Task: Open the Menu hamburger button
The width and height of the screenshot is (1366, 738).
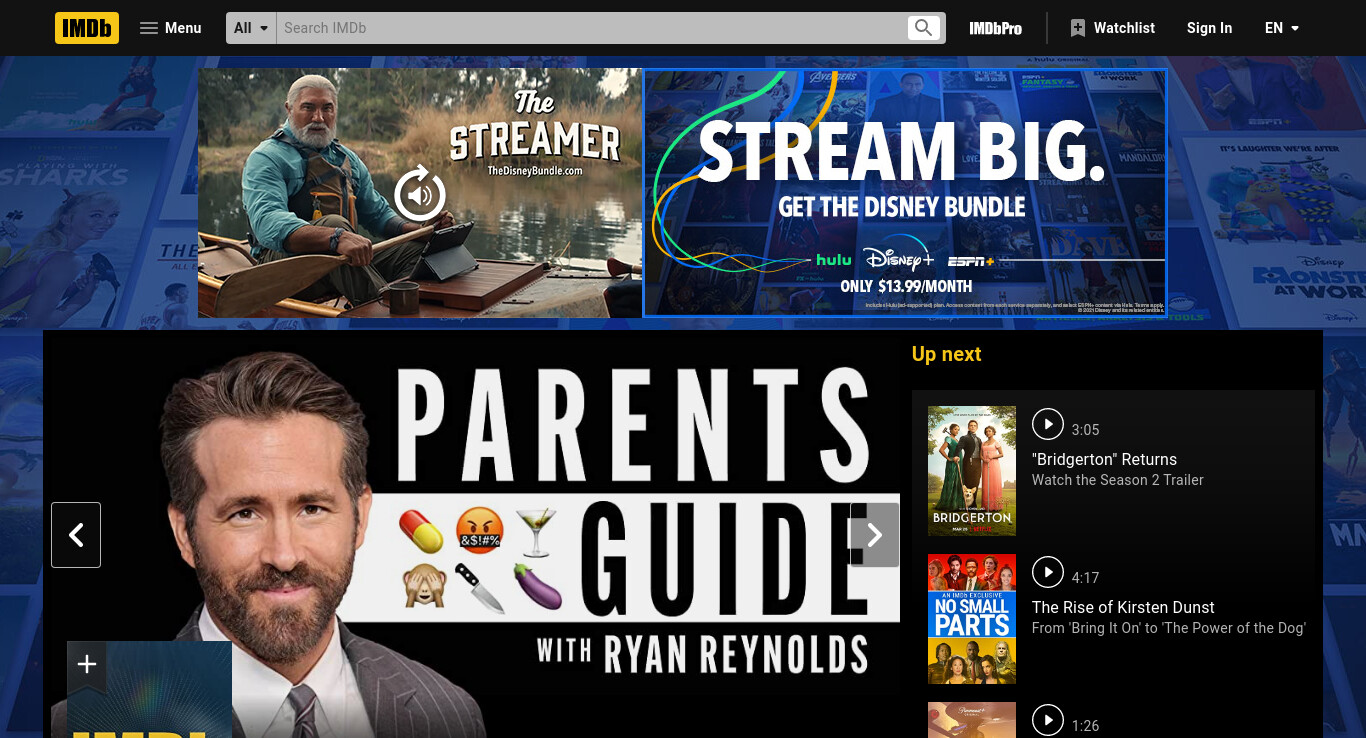Action: pos(171,28)
